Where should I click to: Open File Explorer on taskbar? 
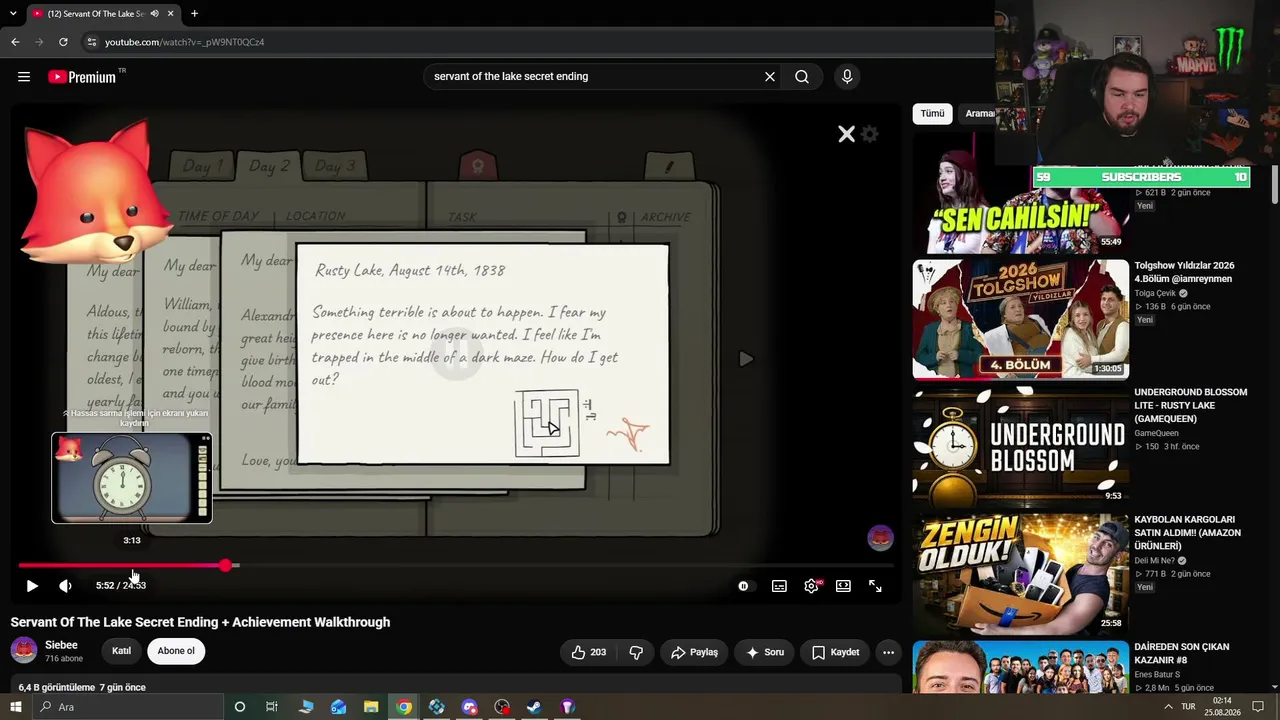[371, 707]
